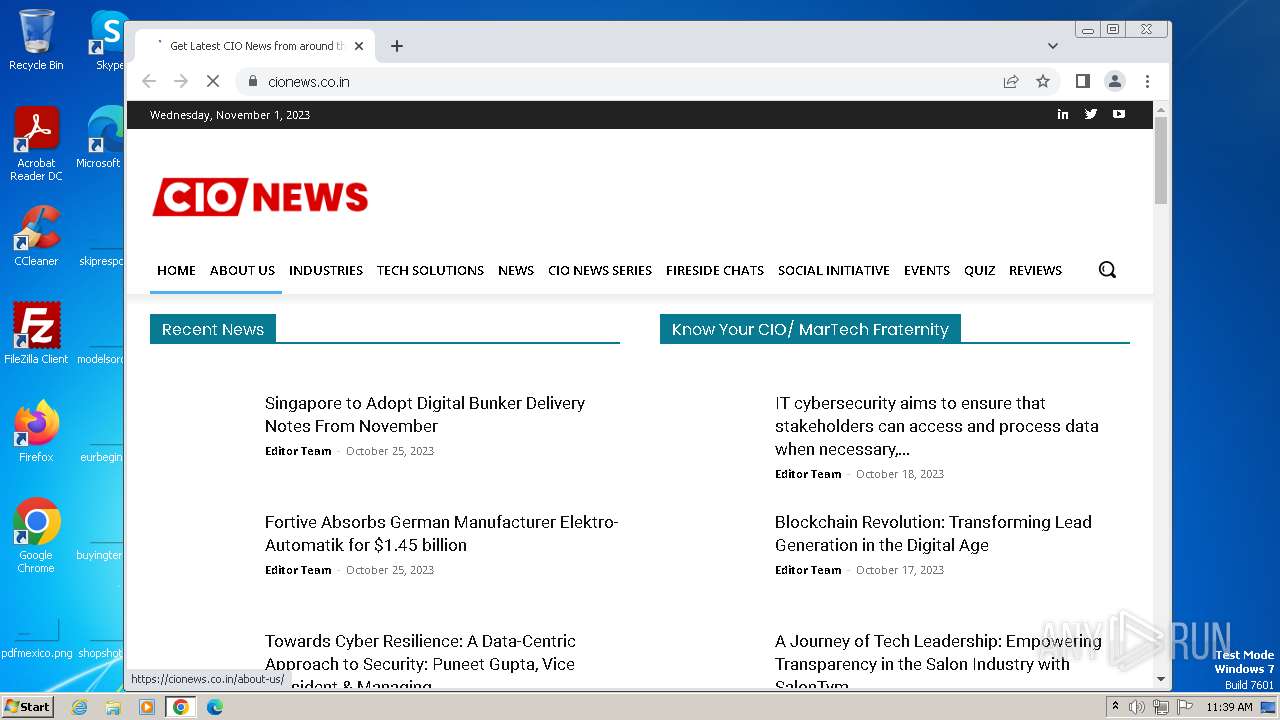Open Microsoft Edge in the taskbar
1280x720 pixels.
coord(215,707)
